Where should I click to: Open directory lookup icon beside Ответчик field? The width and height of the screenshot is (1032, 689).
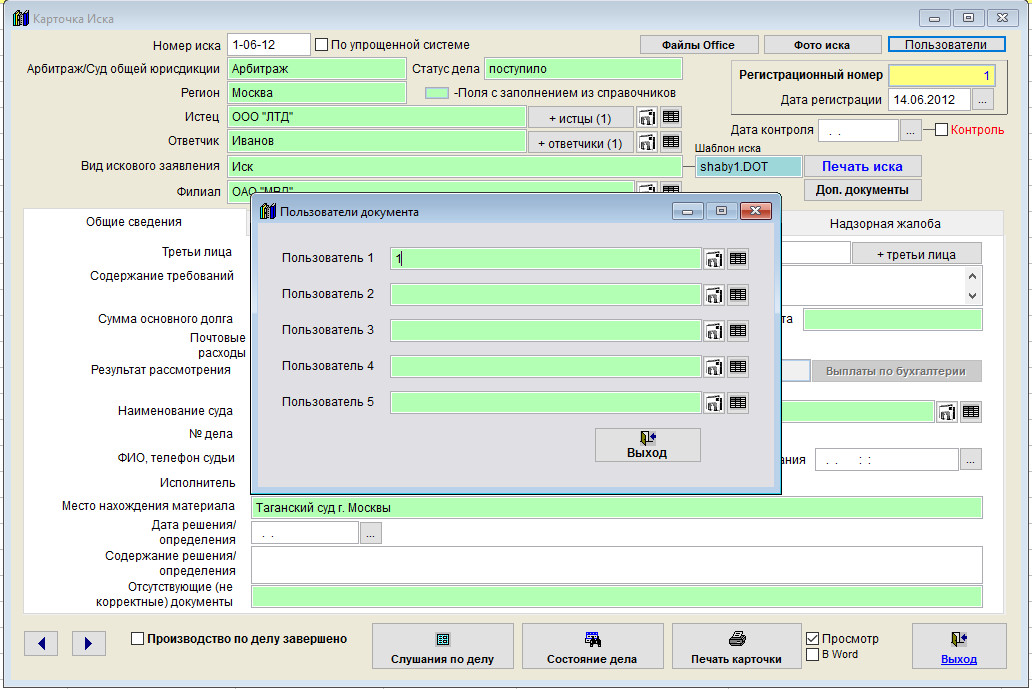click(647, 142)
